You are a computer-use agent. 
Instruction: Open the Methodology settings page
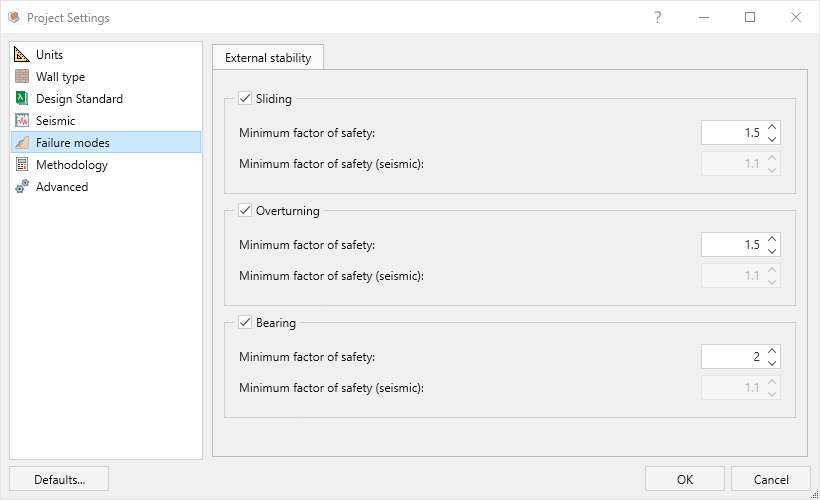pyautogui.click(x=106, y=164)
